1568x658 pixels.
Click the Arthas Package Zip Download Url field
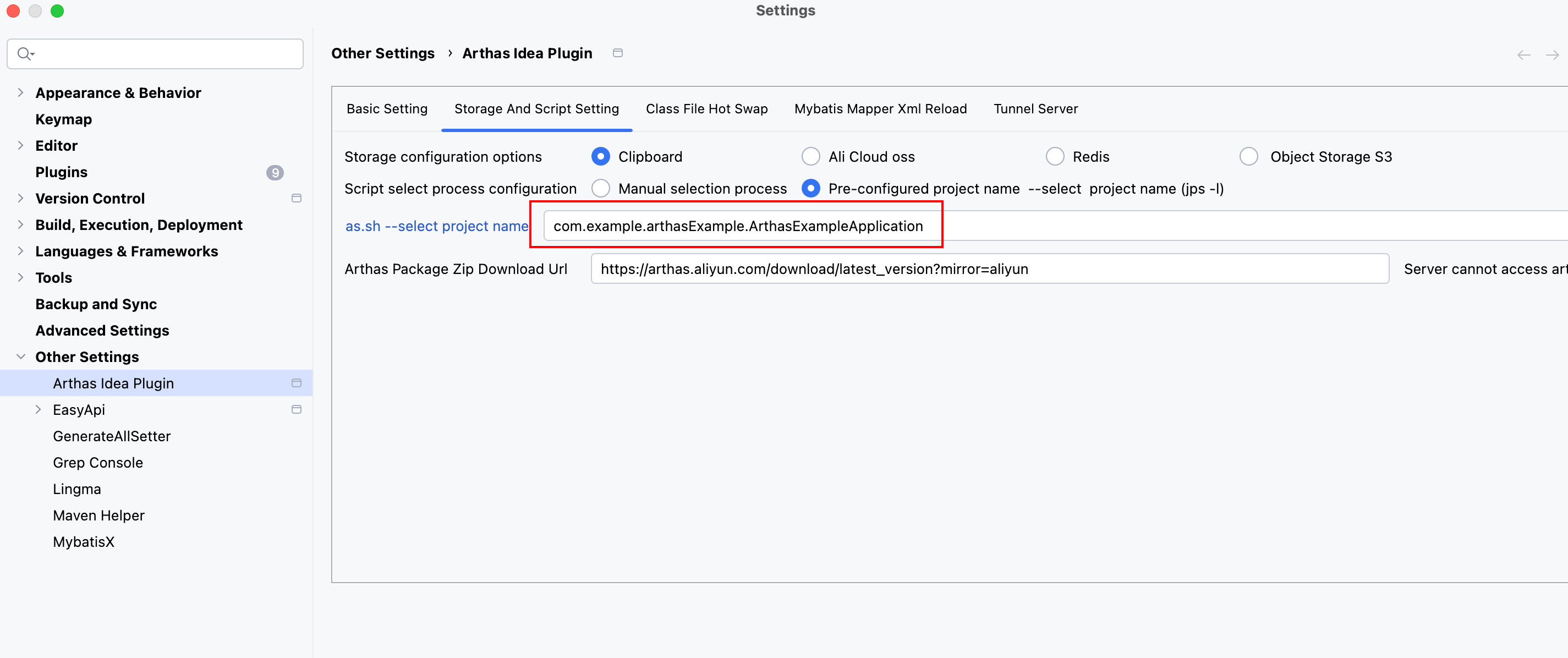(989, 268)
